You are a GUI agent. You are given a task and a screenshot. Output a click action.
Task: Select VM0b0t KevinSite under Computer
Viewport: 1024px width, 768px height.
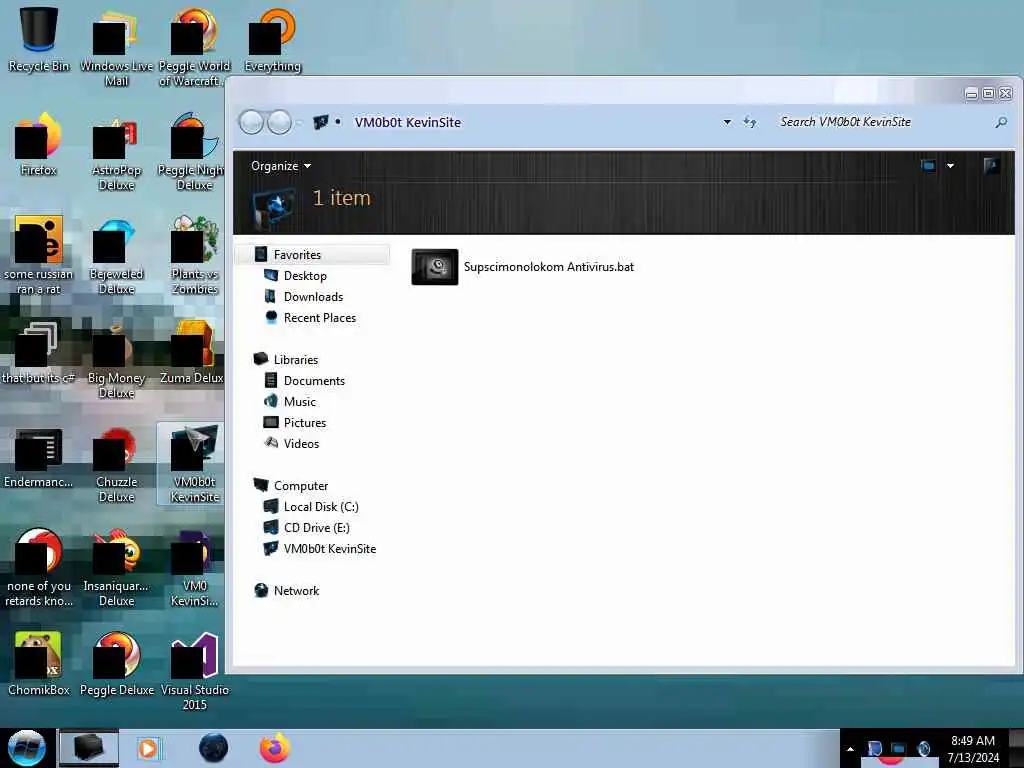[320, 548]
